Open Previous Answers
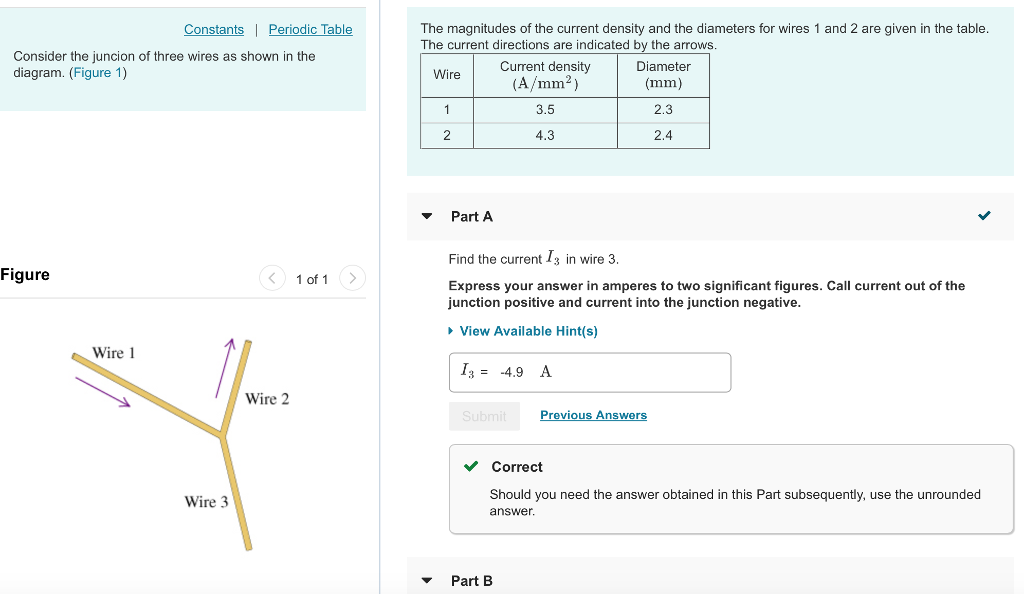The height and width of the screenshot is (594, 1024). (x=593, y=415)
